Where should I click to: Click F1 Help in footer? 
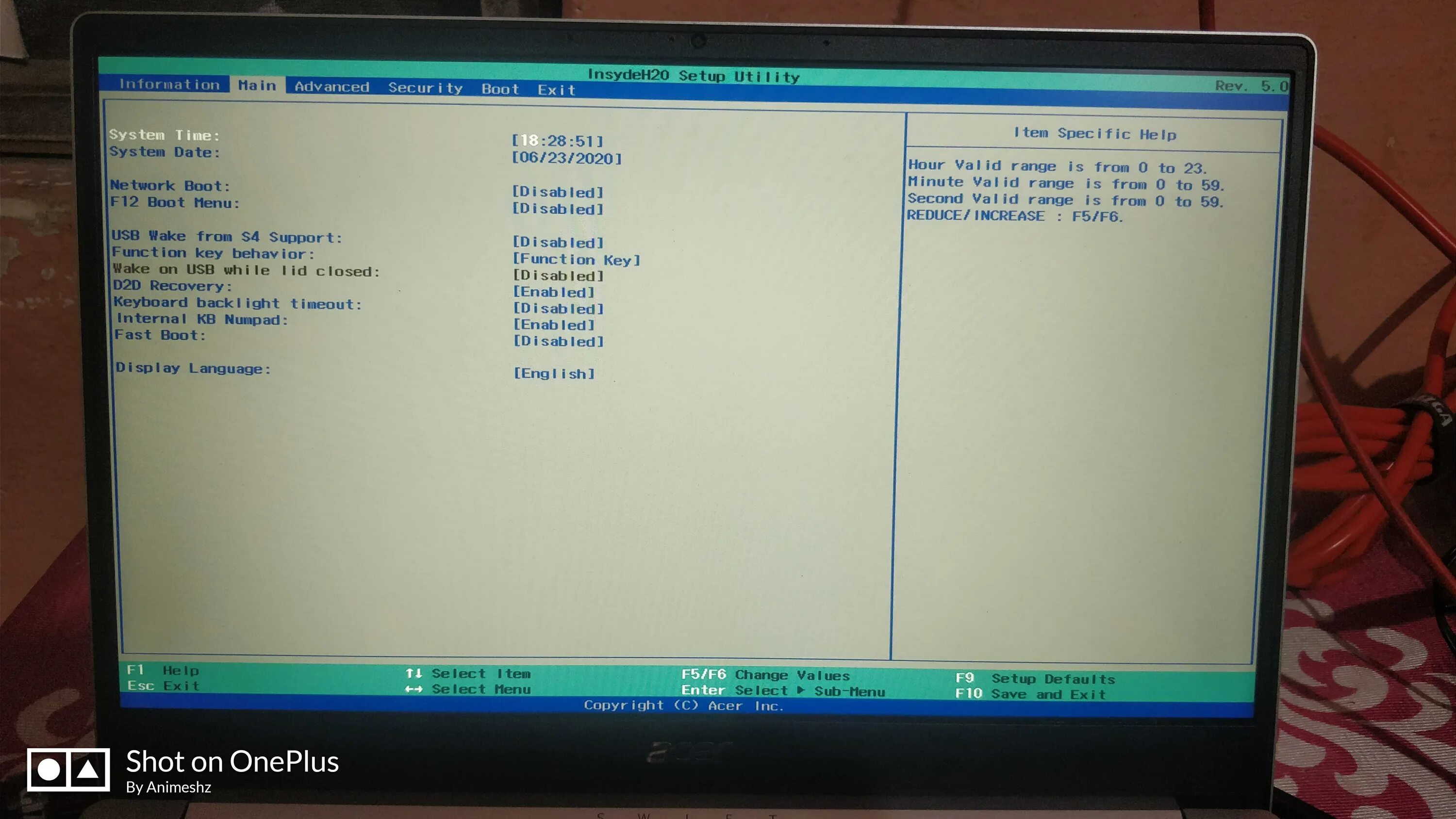(163, 670)
